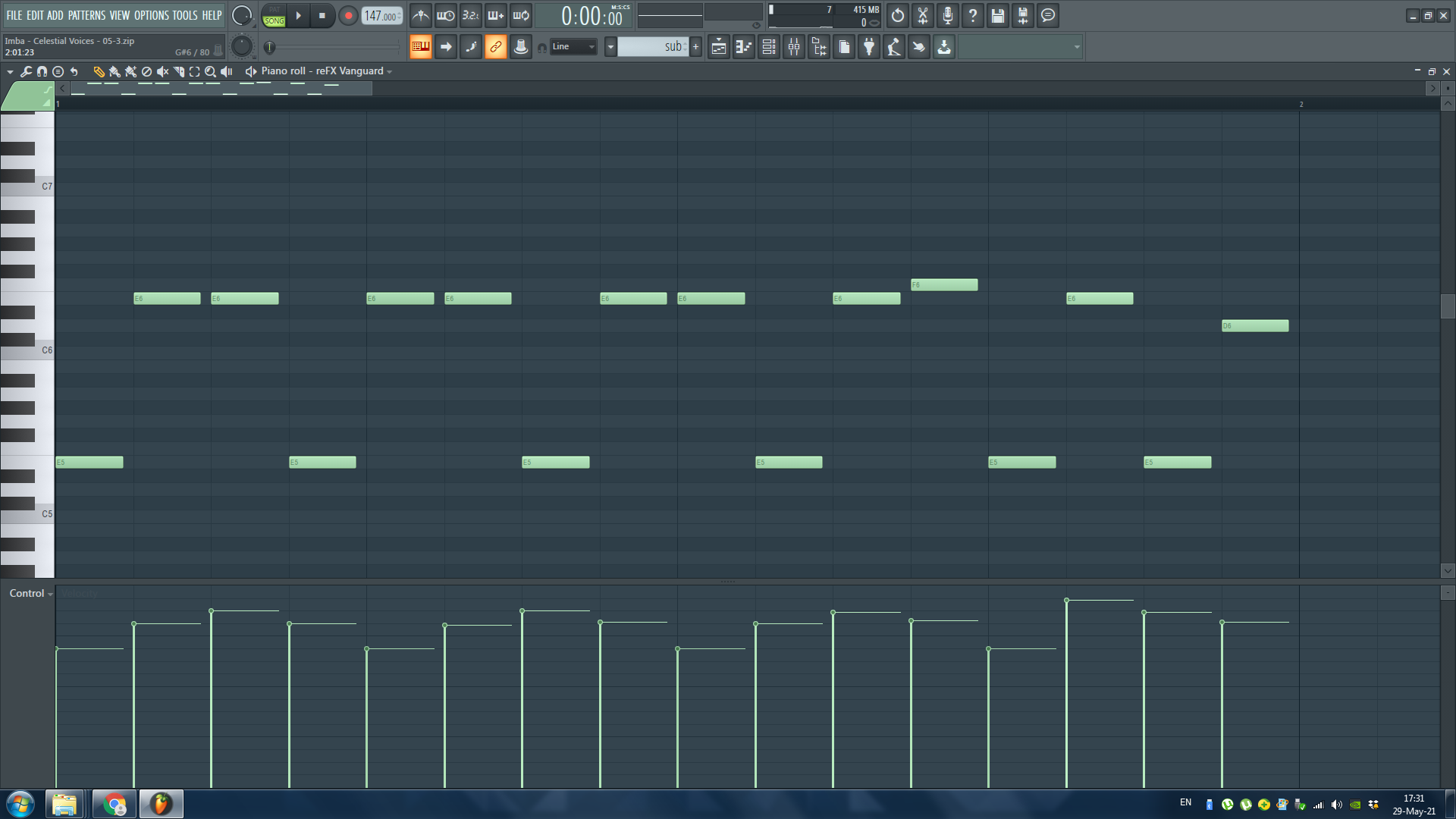Click the touch/hand controller icon
The width and height of the screenshot is (1456, 819).
click(x=919, y=47)
